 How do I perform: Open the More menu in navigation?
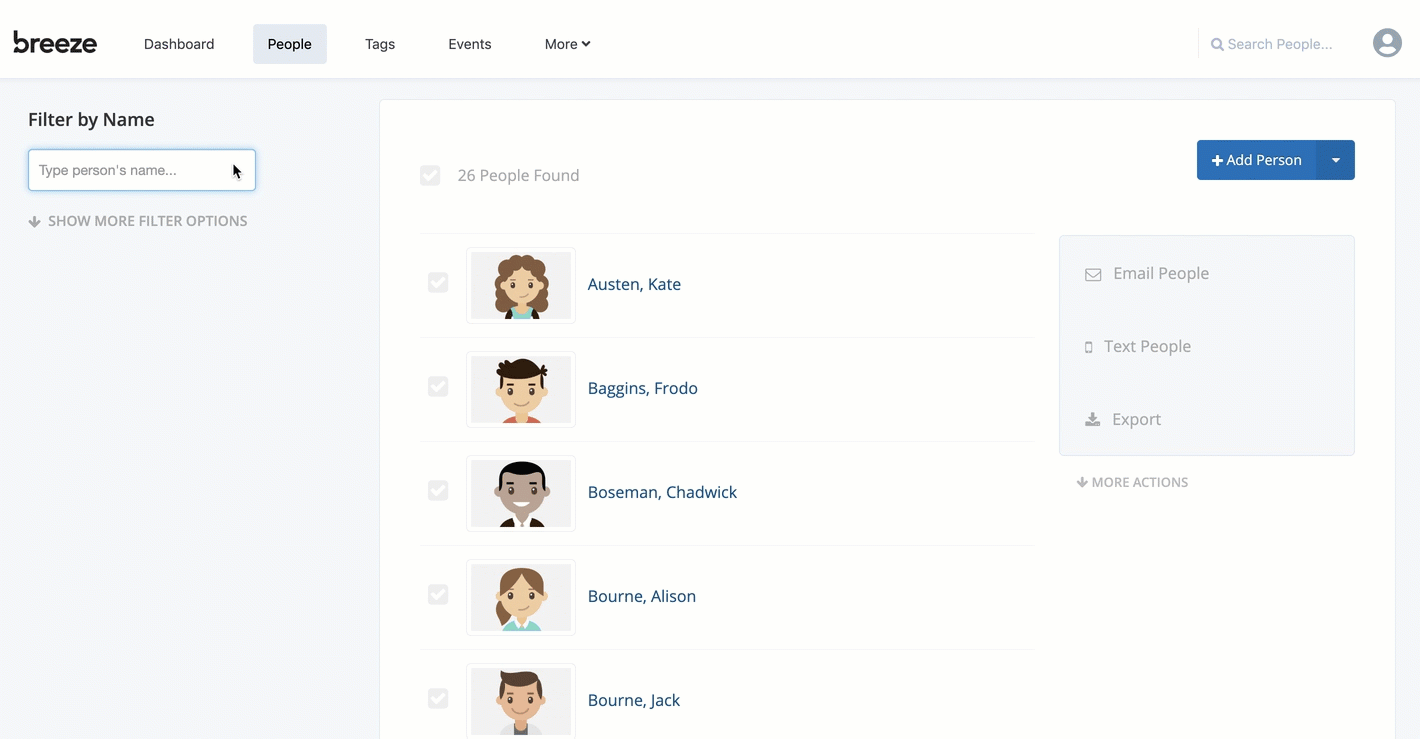click(x=567, y=44)
